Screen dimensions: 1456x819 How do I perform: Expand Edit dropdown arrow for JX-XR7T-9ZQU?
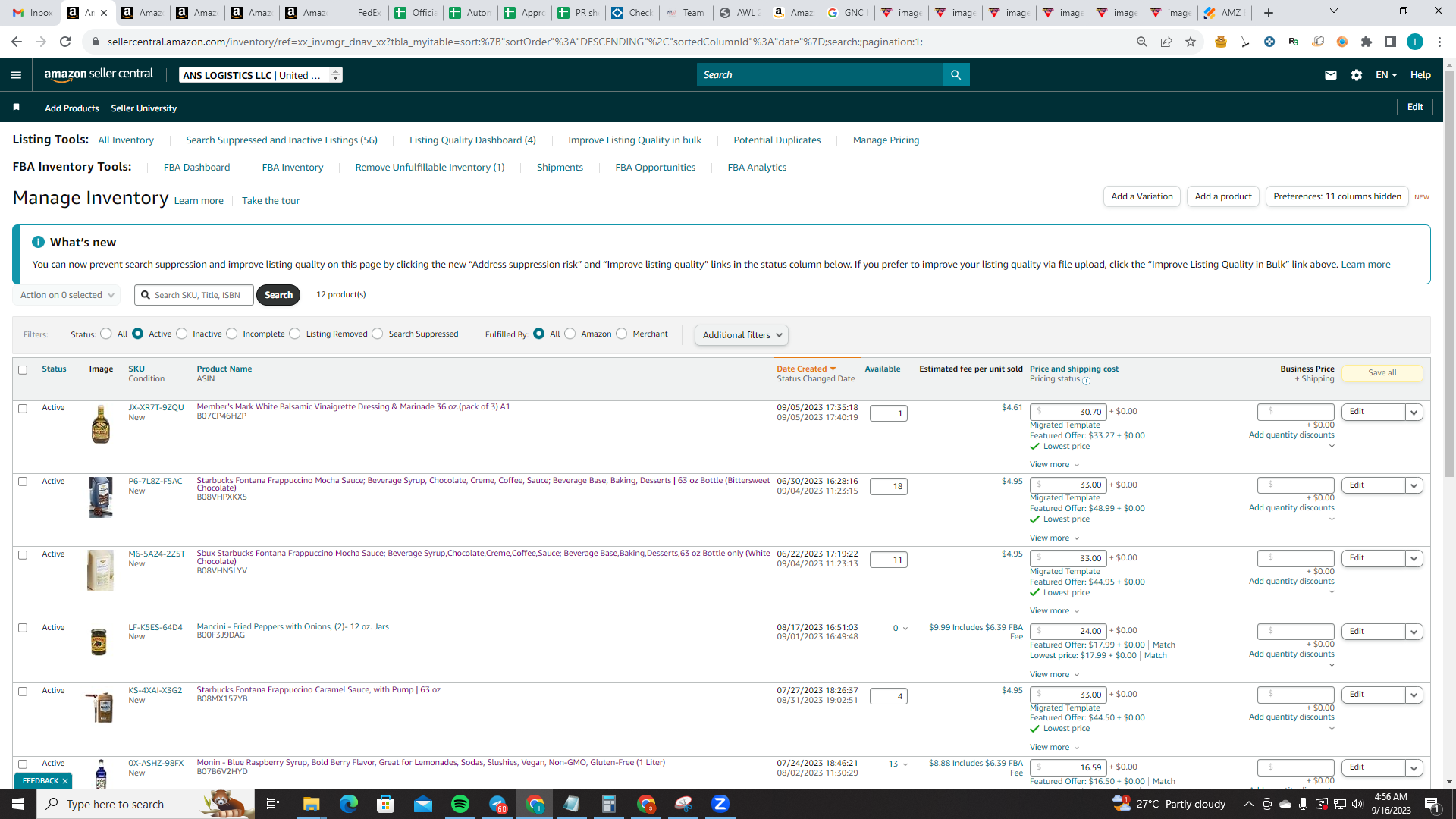pos(1414,413)
